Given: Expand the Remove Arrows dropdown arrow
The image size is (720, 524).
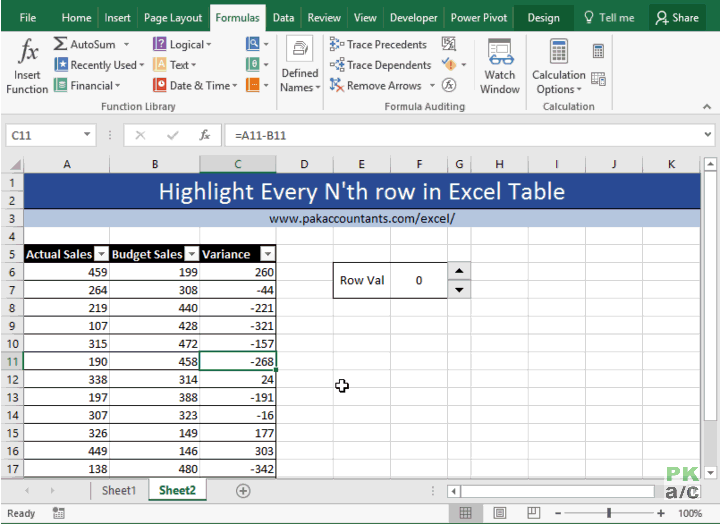Looking at the screenshot, I should [432, 85].
